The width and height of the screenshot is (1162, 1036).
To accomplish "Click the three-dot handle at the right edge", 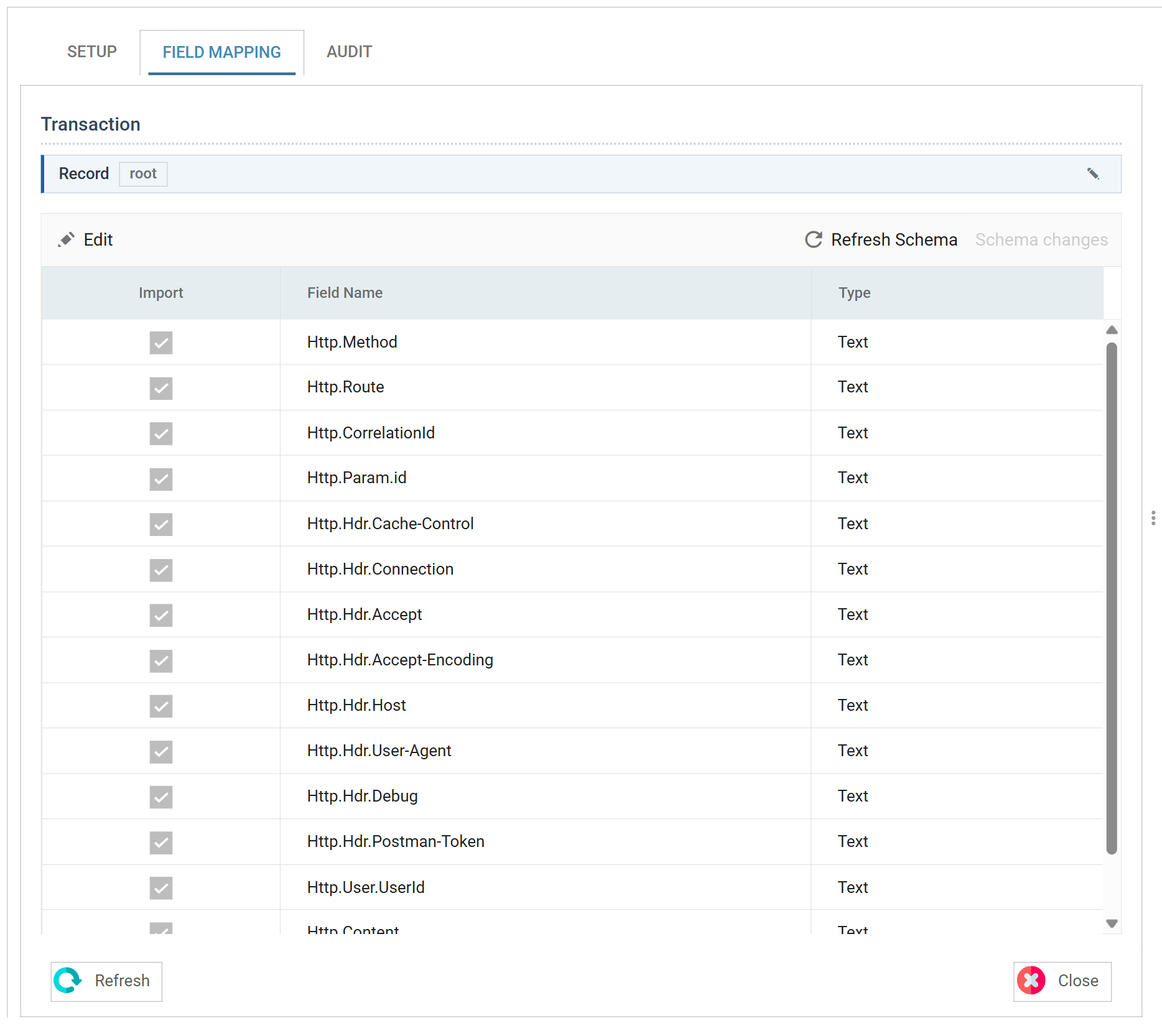I will [x=1153, y=518].
